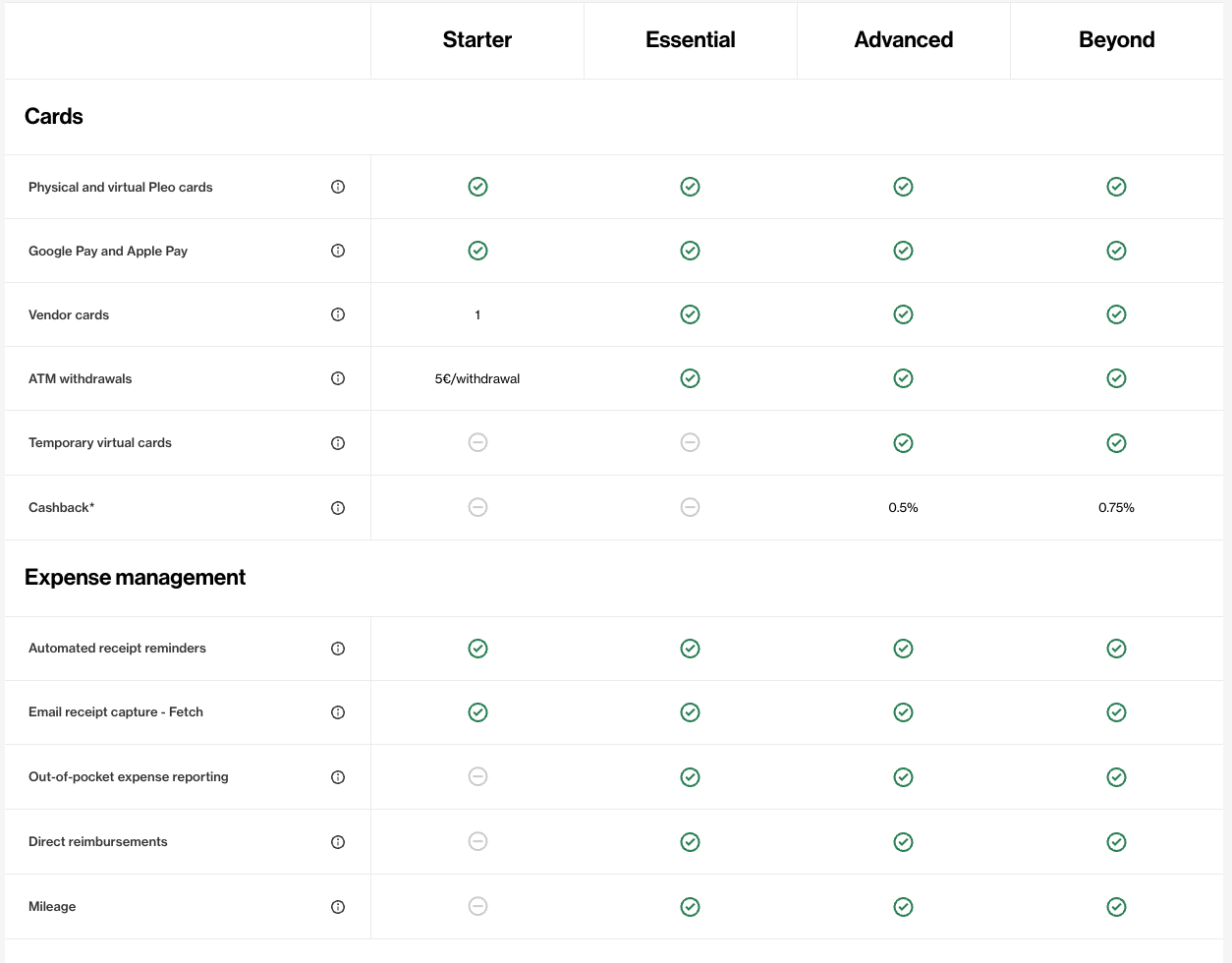Click the Advanced column heading
Viewport: 1232px width, 963px height.
(x=903, y=40)
